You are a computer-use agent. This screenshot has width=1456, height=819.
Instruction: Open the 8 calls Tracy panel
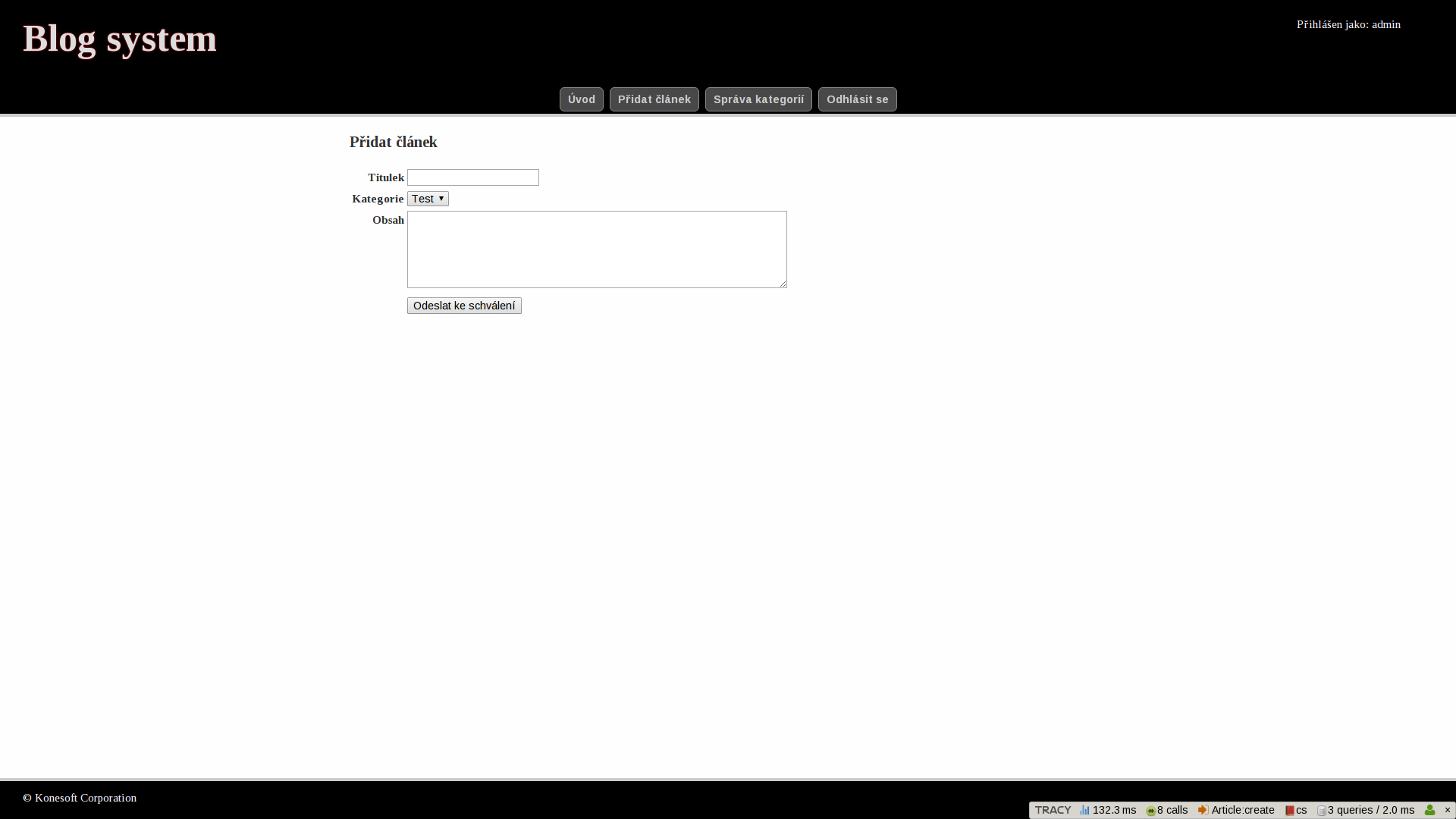(1166, 810)
